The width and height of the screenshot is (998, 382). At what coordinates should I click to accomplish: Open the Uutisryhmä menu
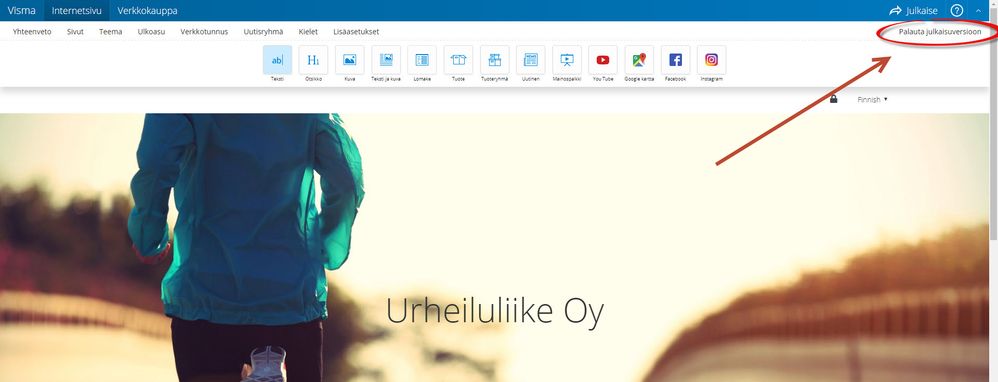[264, 31]
